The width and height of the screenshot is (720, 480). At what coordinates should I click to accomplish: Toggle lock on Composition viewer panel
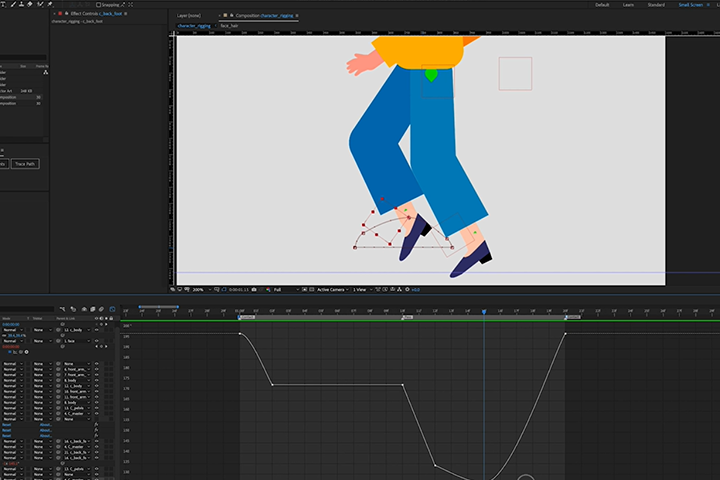(x=231, y=16)
